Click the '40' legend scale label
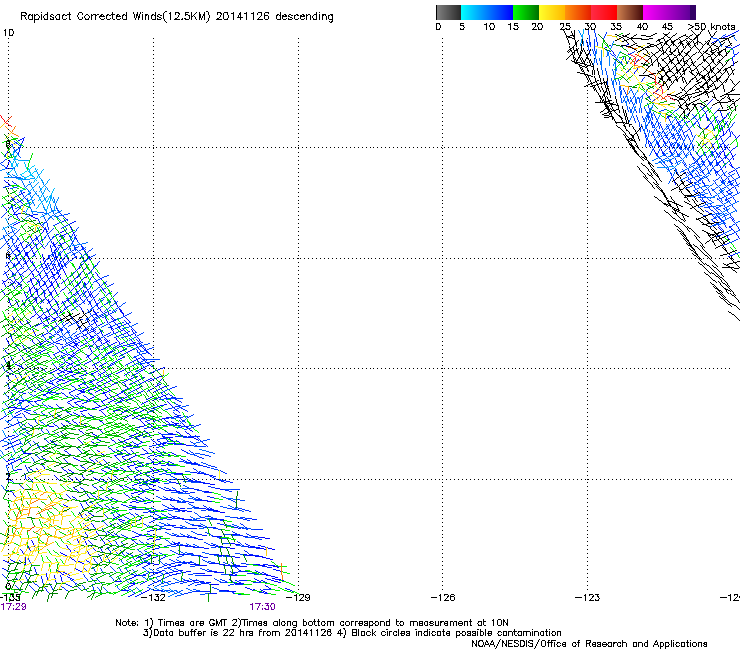740x650 pixels. [x=642, y=26]
